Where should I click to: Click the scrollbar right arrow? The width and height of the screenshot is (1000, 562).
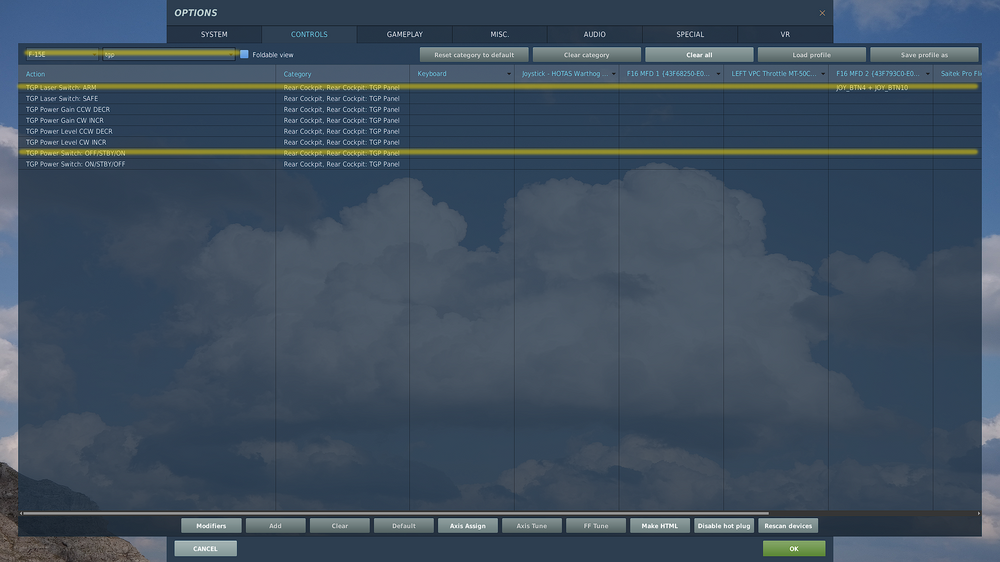978,513
